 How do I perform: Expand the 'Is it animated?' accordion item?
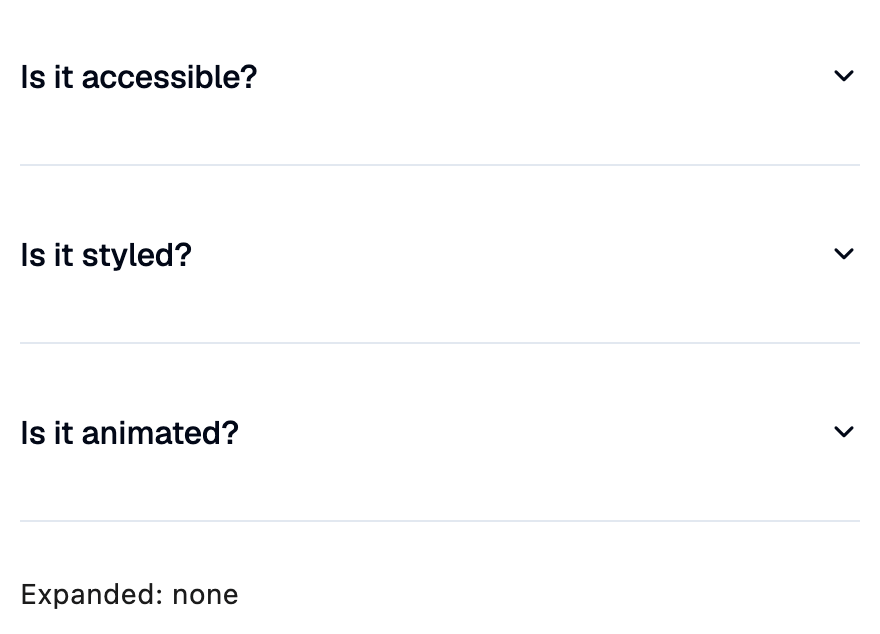[x=440, y=432]
